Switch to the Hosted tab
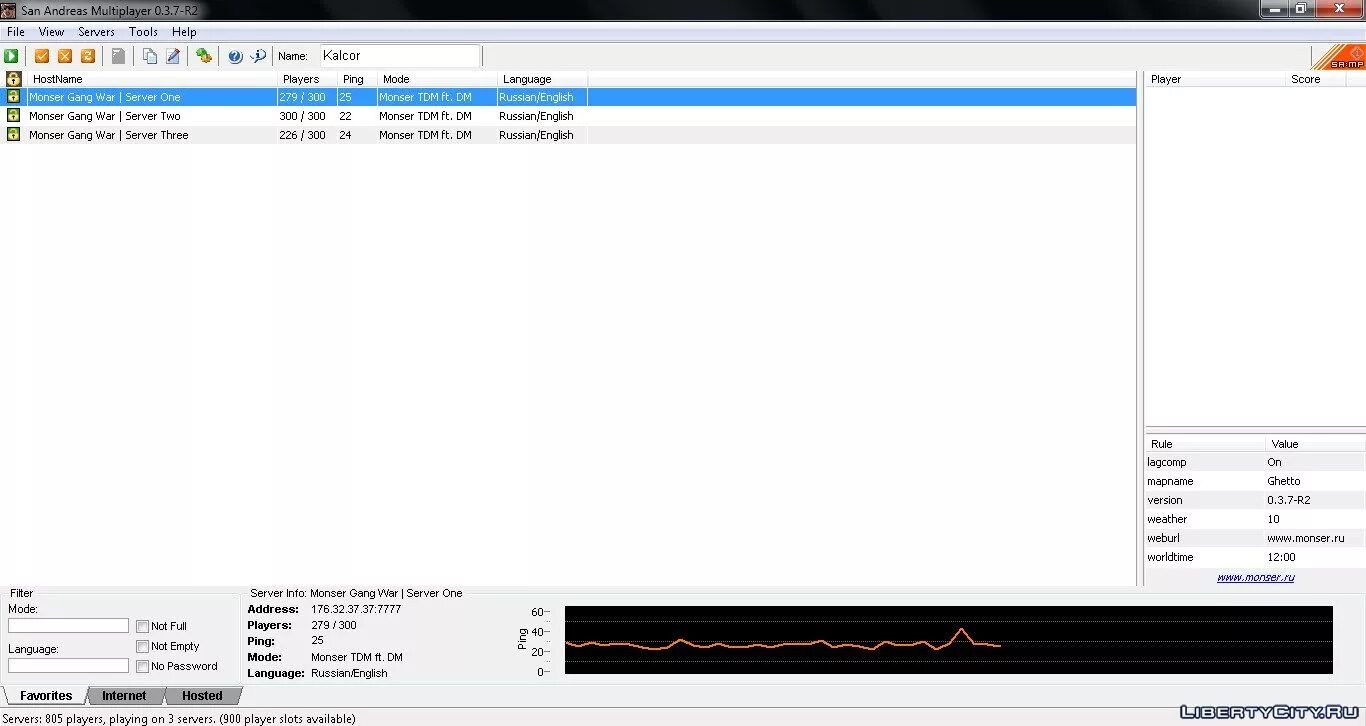This screenshot has width=1366, height=726. coord(202,696)
